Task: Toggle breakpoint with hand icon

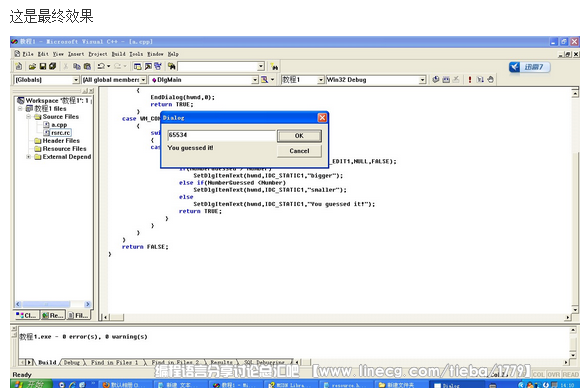Action: tap(491, 79)
